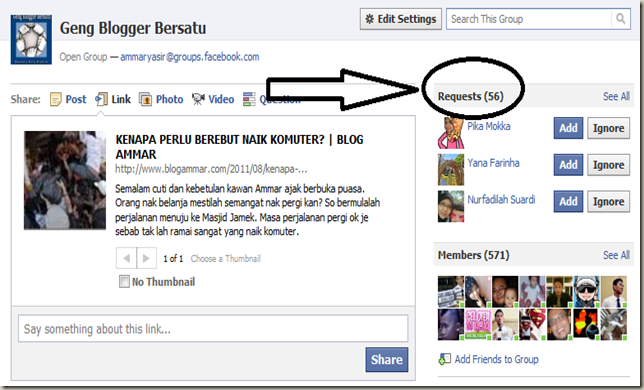Click the Share button
644x390 pixels.
386,360
